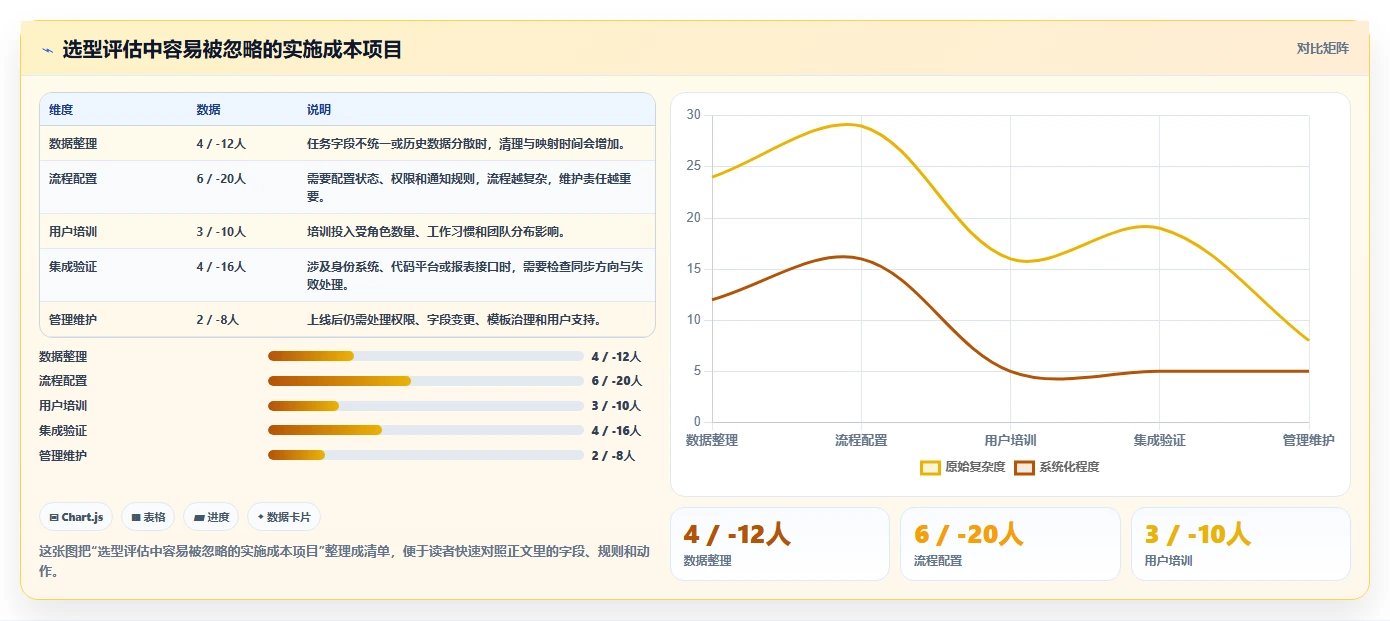Click the footer caption starting 这张图把

(345, 560)
